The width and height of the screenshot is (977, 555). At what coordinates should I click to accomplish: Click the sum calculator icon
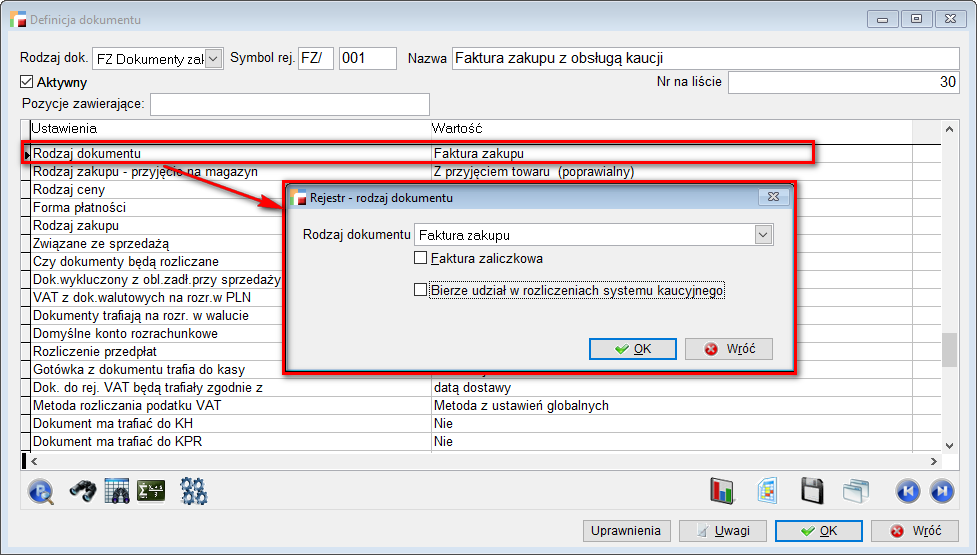coord(151,490)
